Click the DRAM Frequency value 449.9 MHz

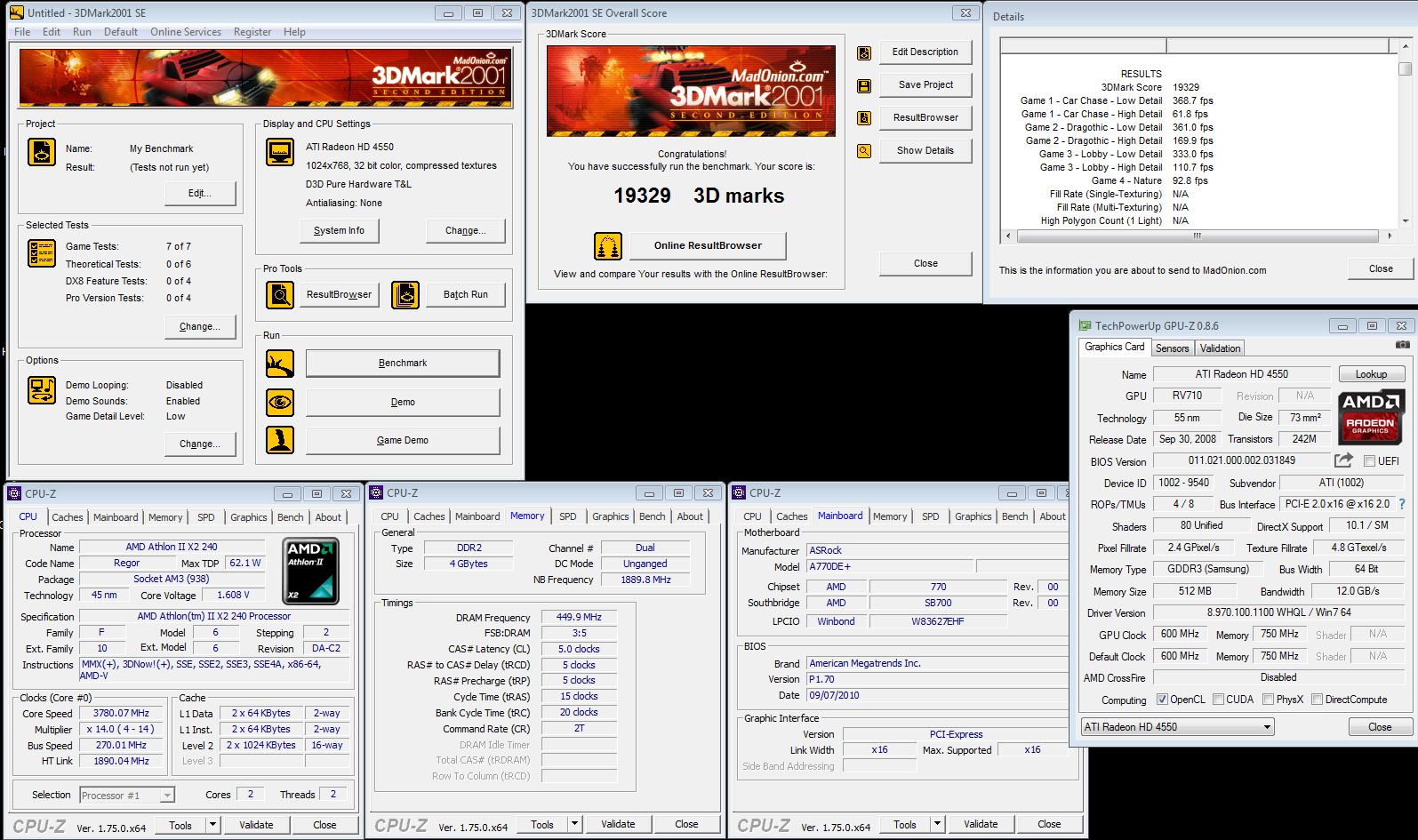click(579, 617)
